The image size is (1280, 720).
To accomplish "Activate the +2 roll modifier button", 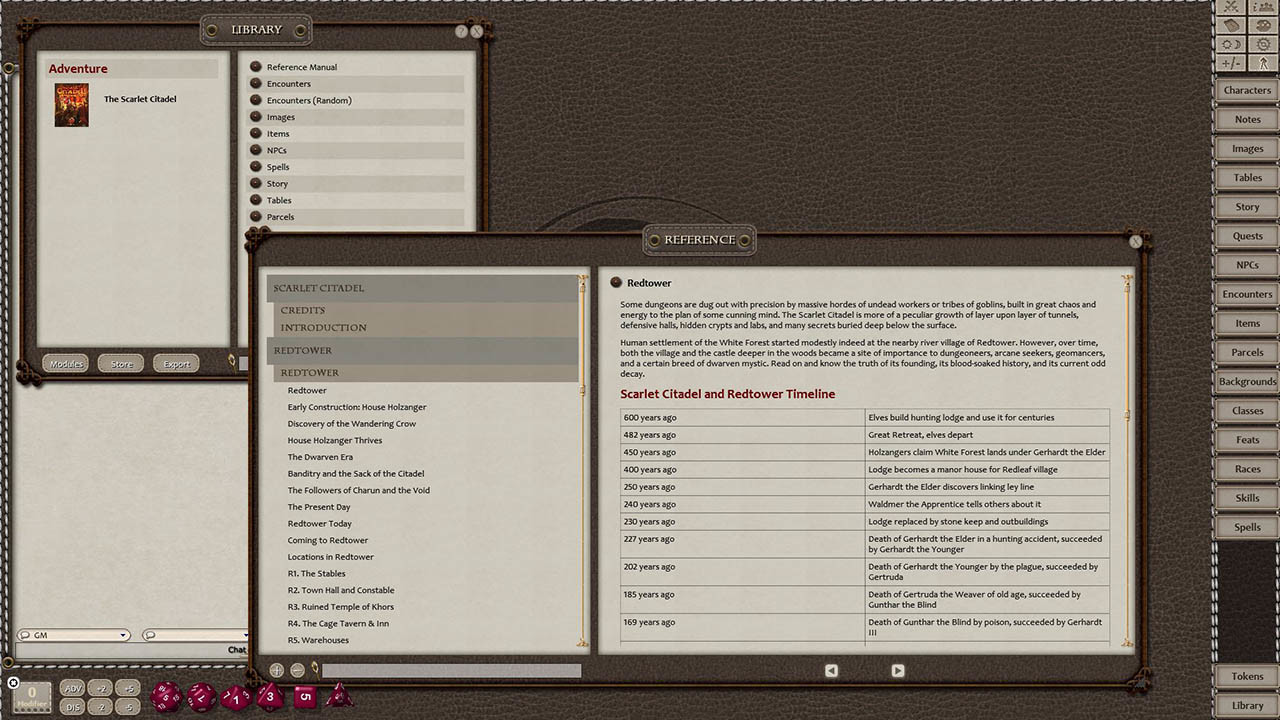I will (100, 687).
